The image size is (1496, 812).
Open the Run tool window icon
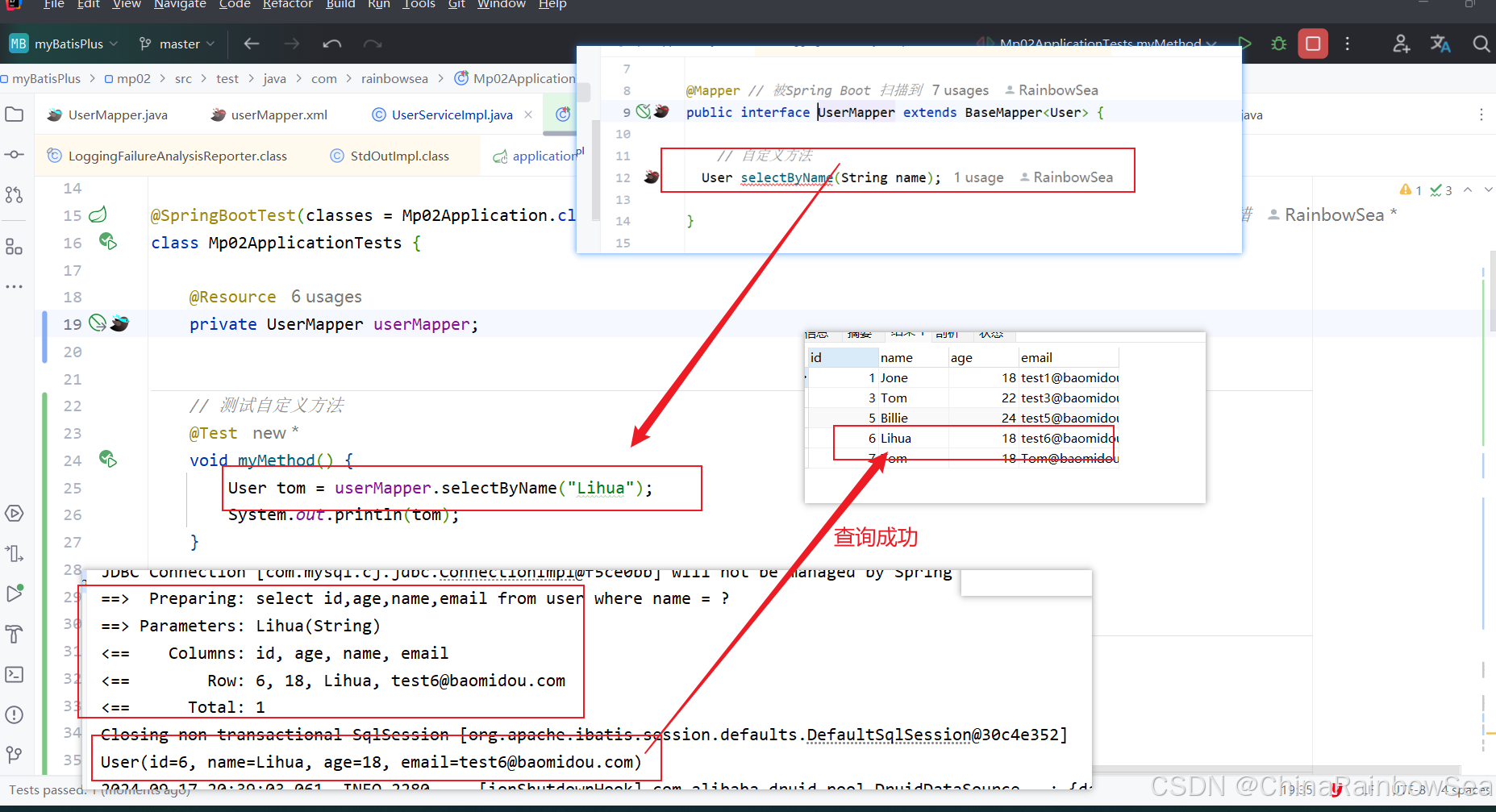coord(15,593)
